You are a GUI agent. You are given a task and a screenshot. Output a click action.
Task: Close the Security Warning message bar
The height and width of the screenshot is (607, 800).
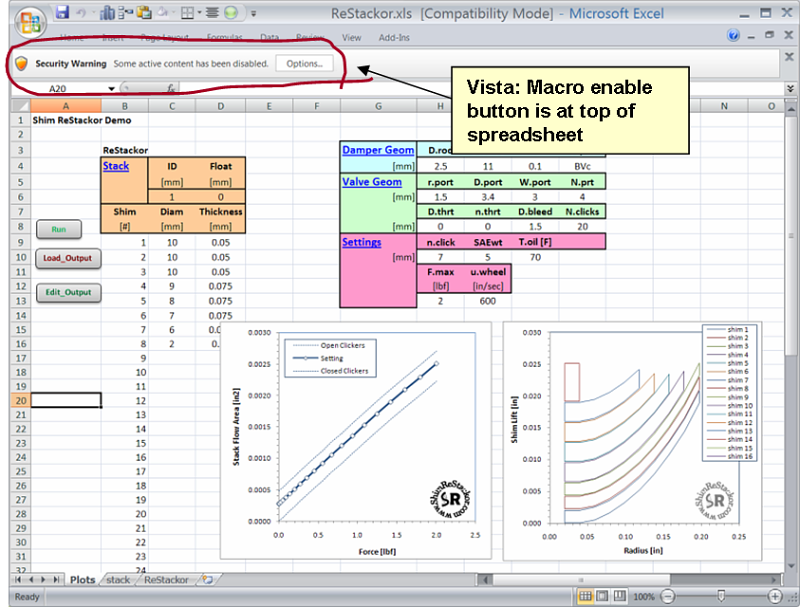789,57
